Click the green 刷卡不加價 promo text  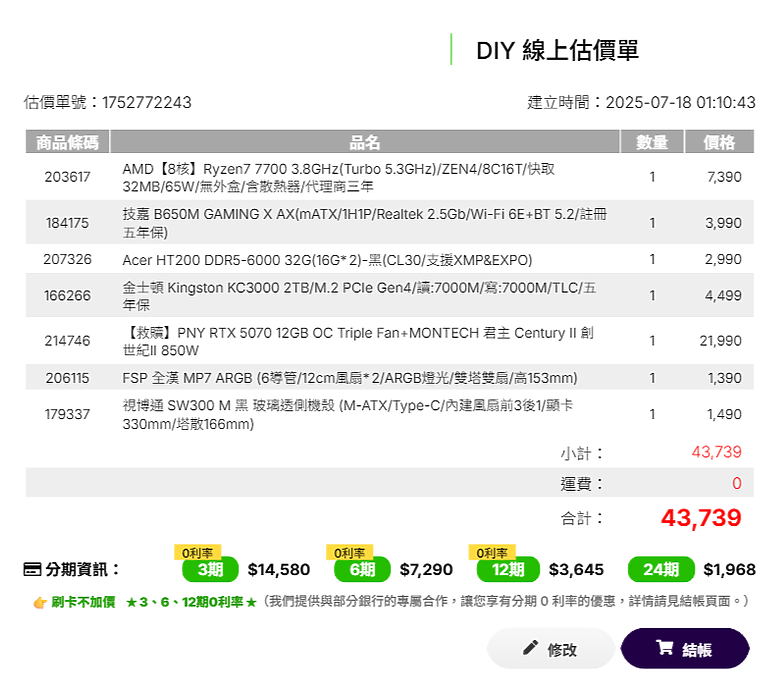click(x=83, y=602)
